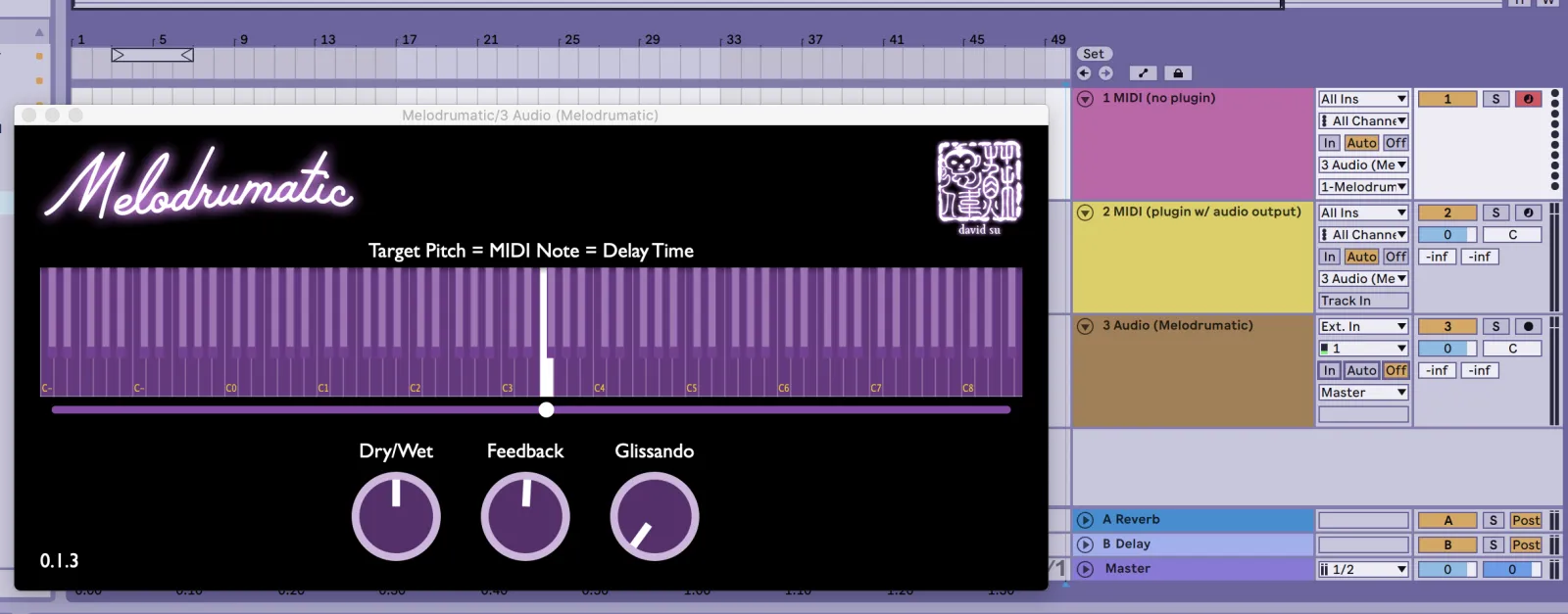Click the Set locator button
Image resolution: width=1568 pixels, height=614 pixels.
click(x=1094, y=54)
